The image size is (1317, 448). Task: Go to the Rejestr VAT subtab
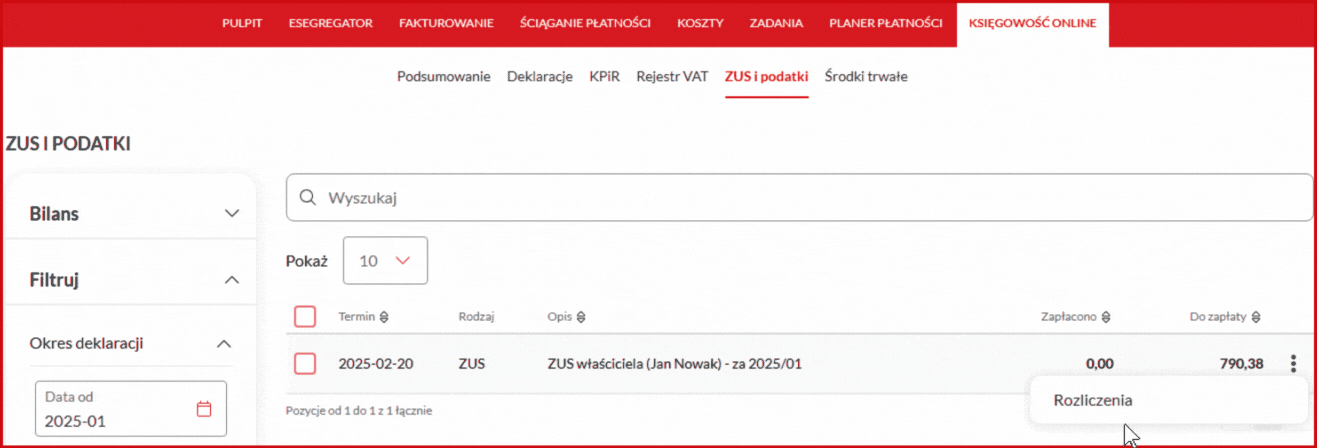click(x=672, y=76)
